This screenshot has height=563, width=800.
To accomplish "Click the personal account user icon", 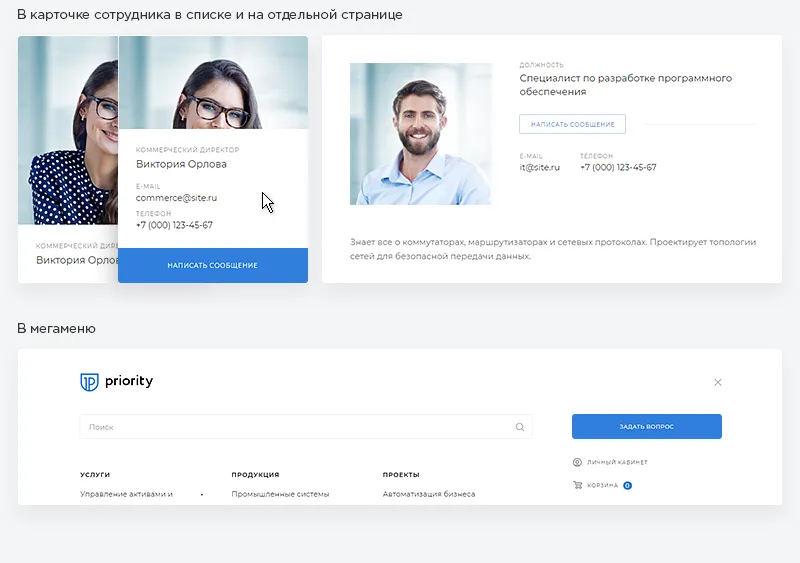I will coord(577,462).
